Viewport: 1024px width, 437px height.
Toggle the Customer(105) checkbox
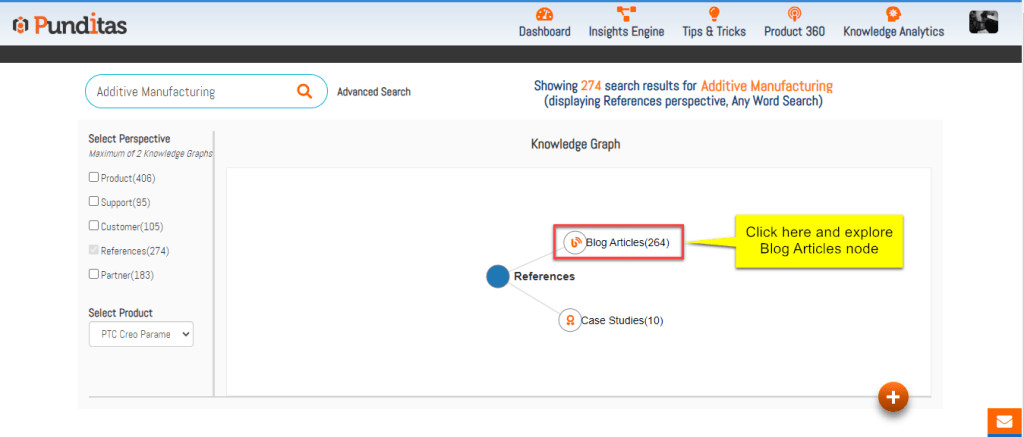point(94,226)
